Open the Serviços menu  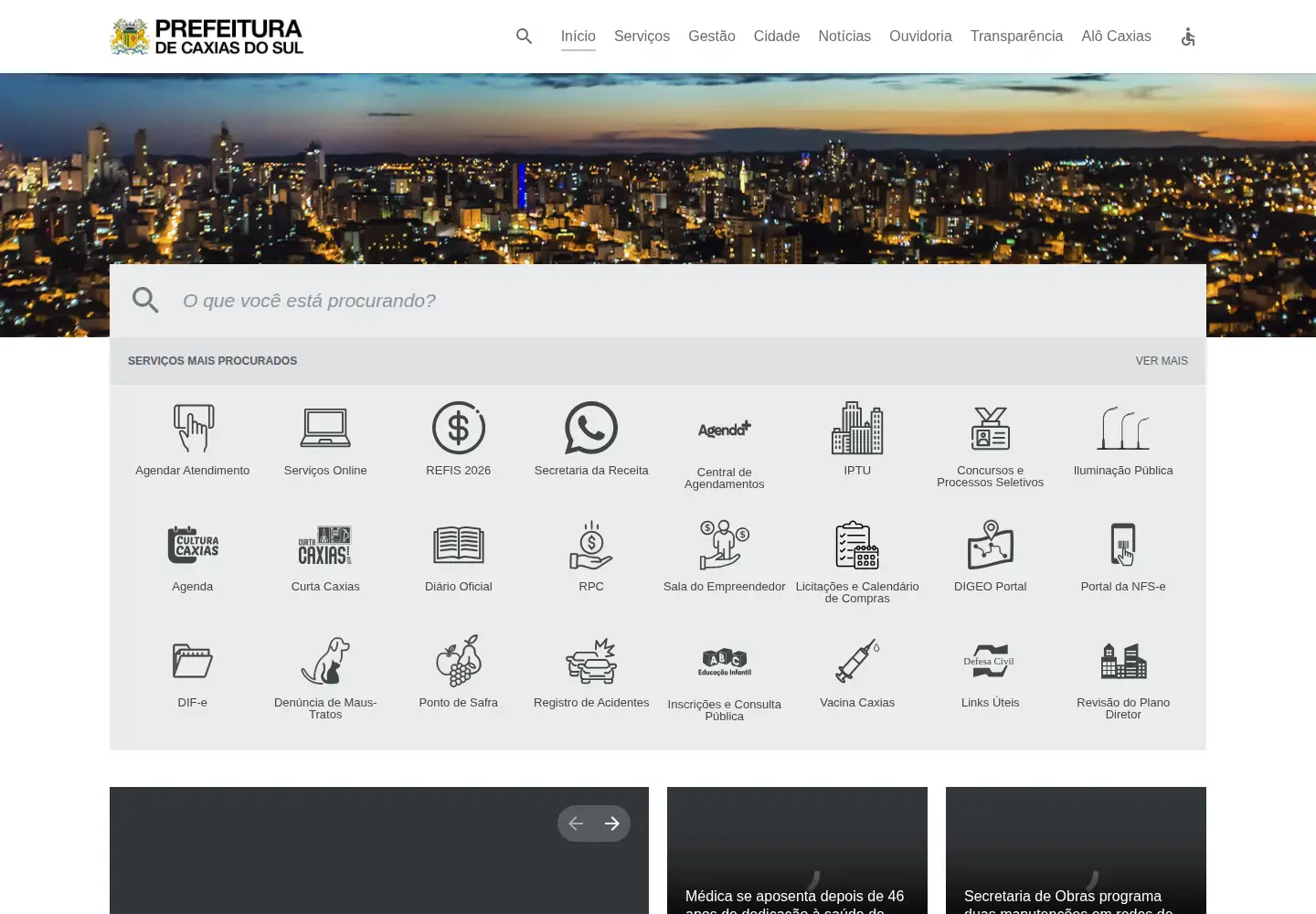642,37
